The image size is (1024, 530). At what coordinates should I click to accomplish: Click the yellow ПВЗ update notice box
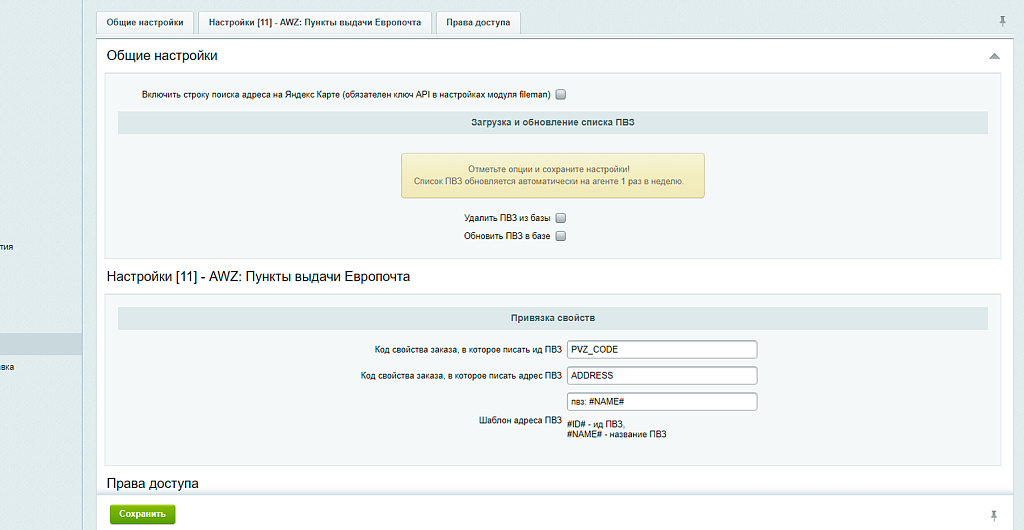pyautogui.click(x=552, y=175)
